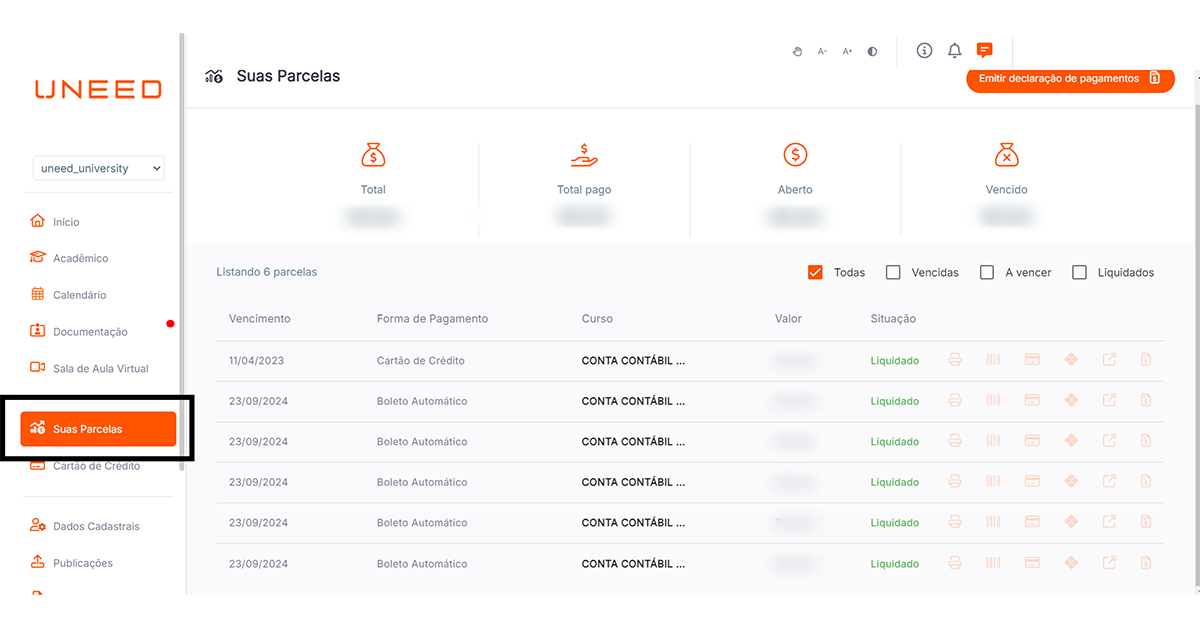Open the notifications bell icon

click(x=954, y=51)
